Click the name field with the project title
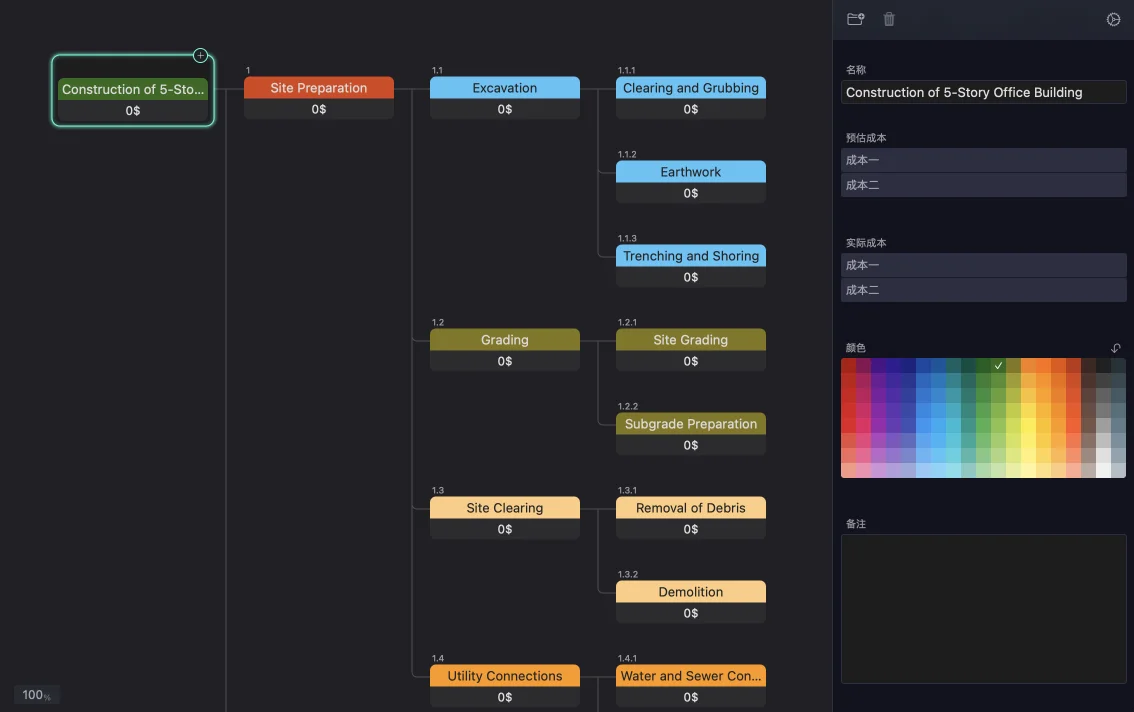 [x=983, y=92]
